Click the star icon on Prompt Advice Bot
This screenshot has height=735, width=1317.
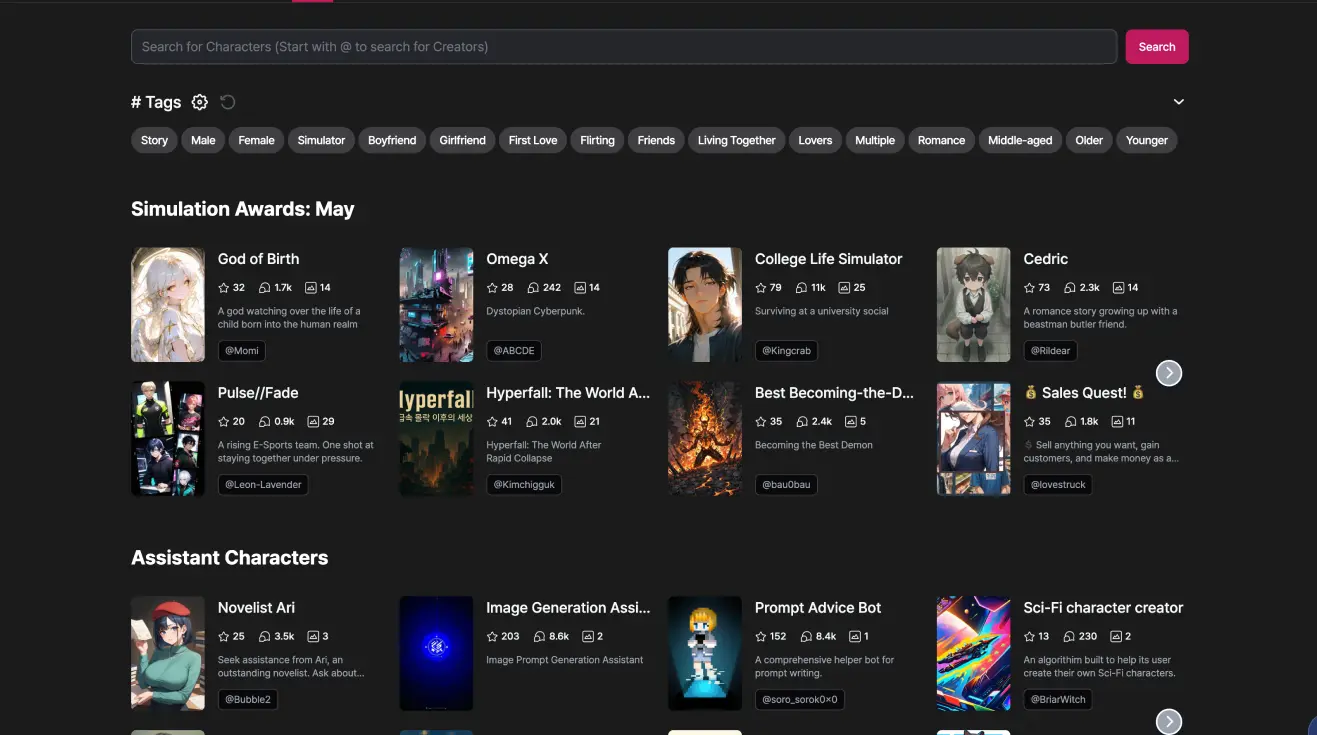click(x=761, y=637)
